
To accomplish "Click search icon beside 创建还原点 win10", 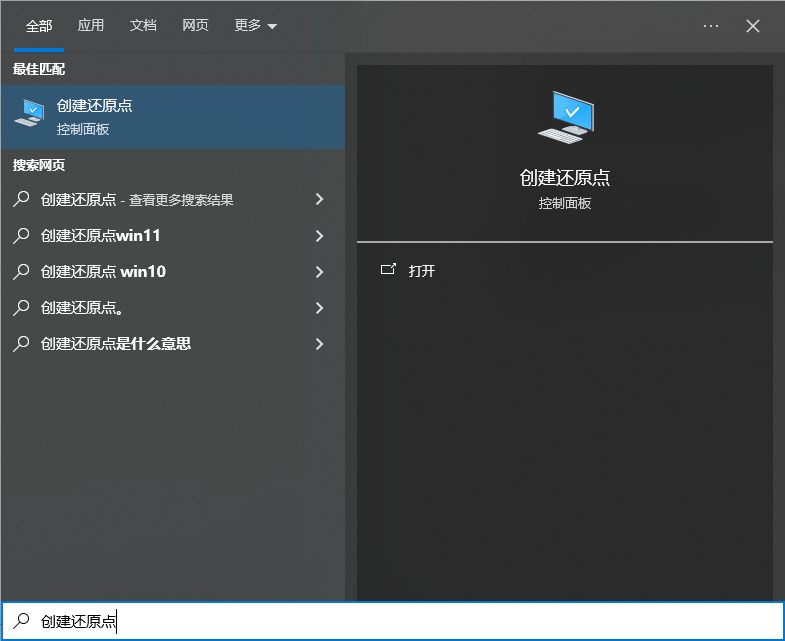I will point(21,271).
